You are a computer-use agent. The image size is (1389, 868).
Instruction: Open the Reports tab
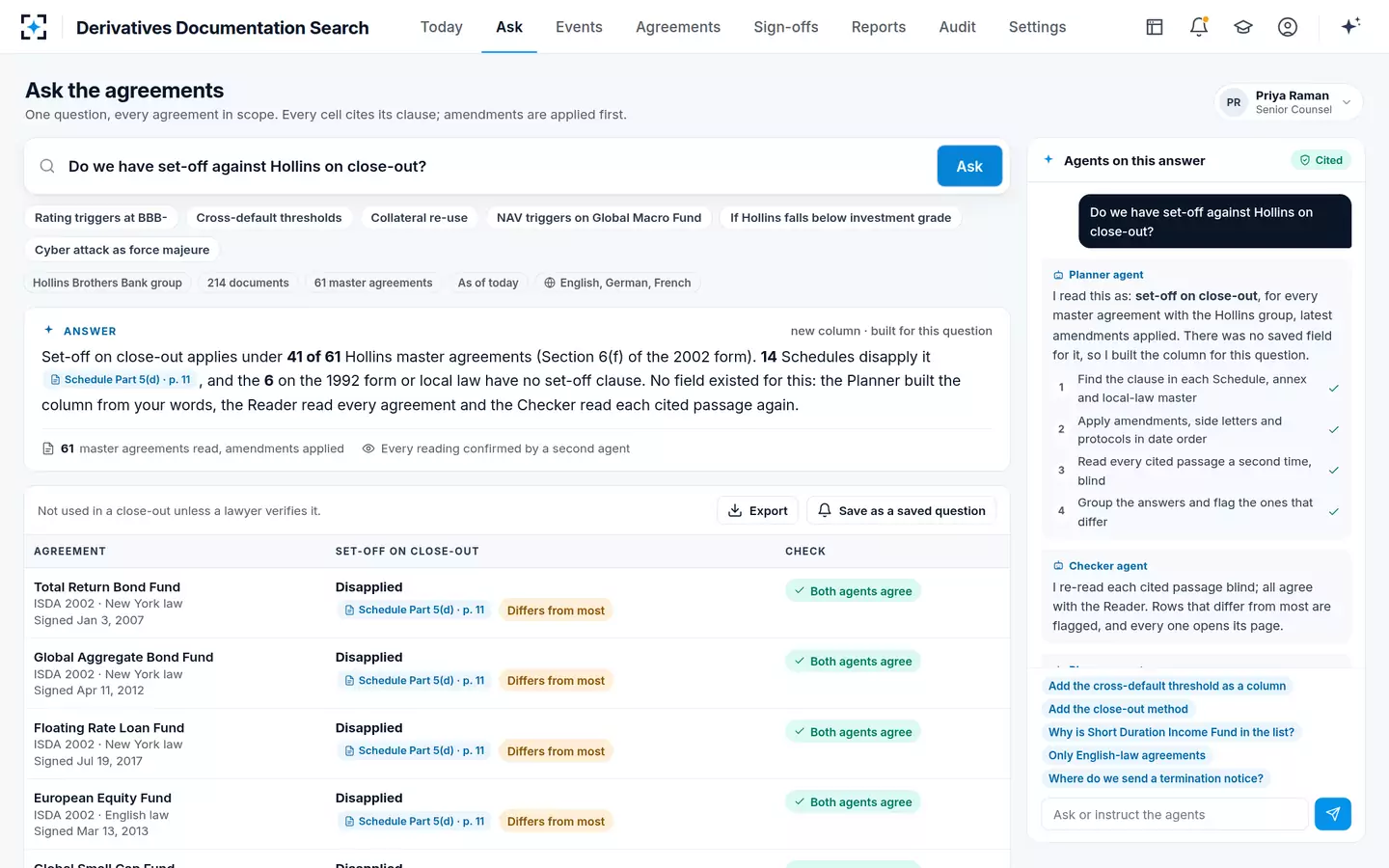[x=879, y=27]
